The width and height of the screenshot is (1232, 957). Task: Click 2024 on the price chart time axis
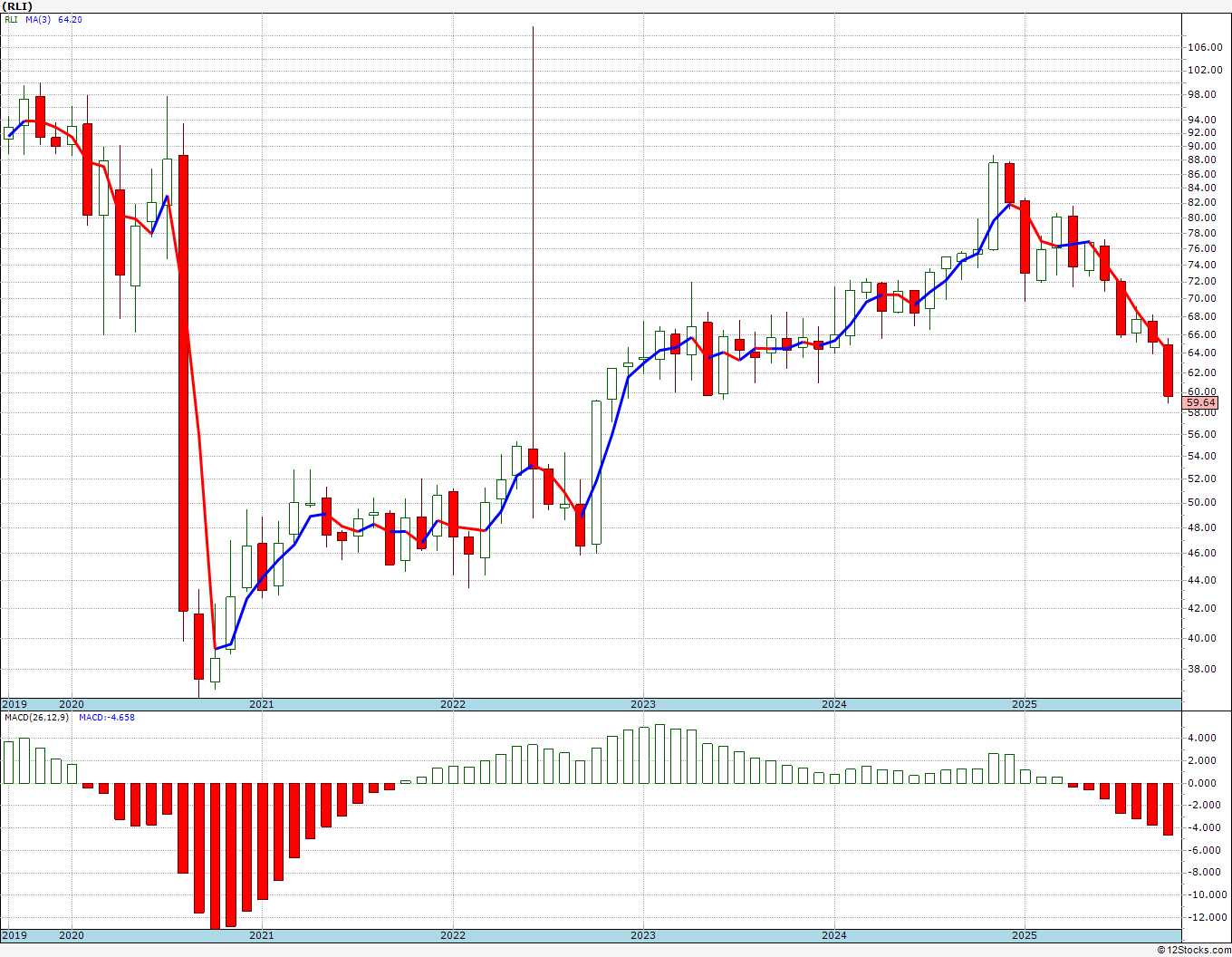(834, 704)
